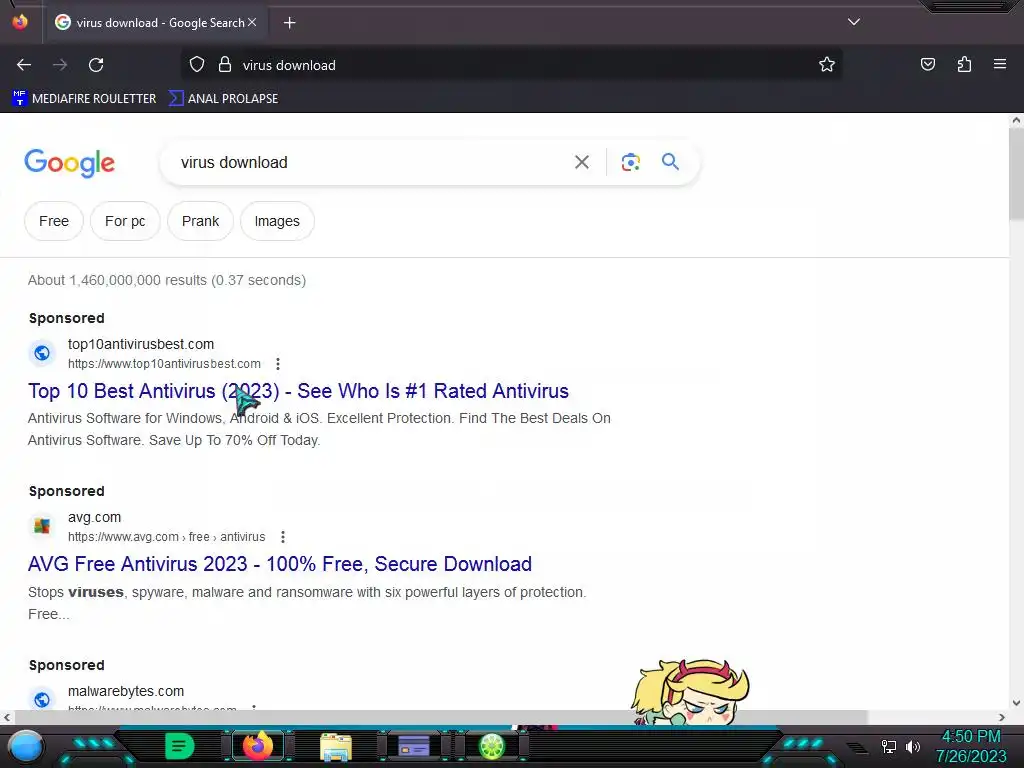This screenshot has width=1024, height=768.
Task: Open options for avg.com ad
Action: pos(283,537)
